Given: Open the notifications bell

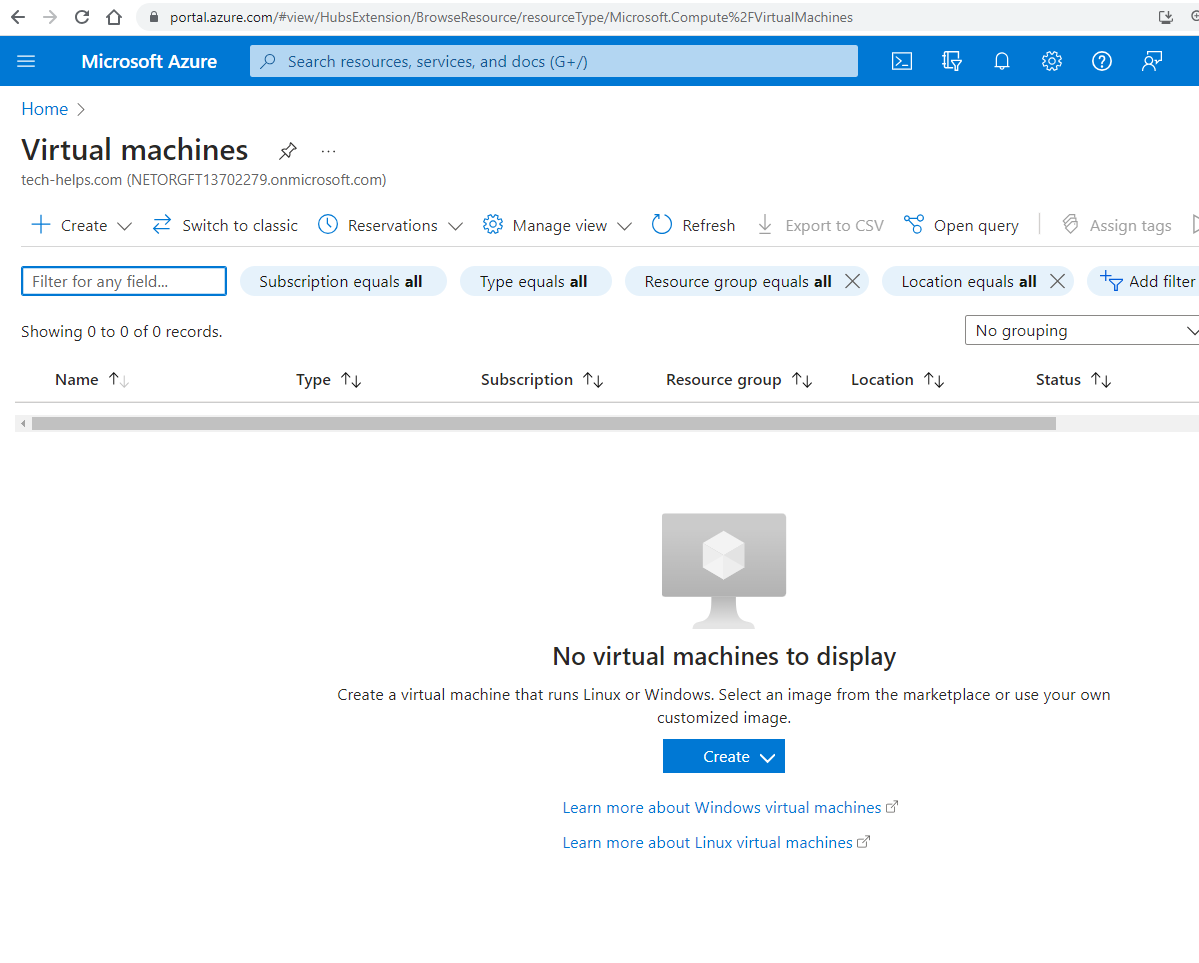Looking at the screenshot, I should 1002,61.
